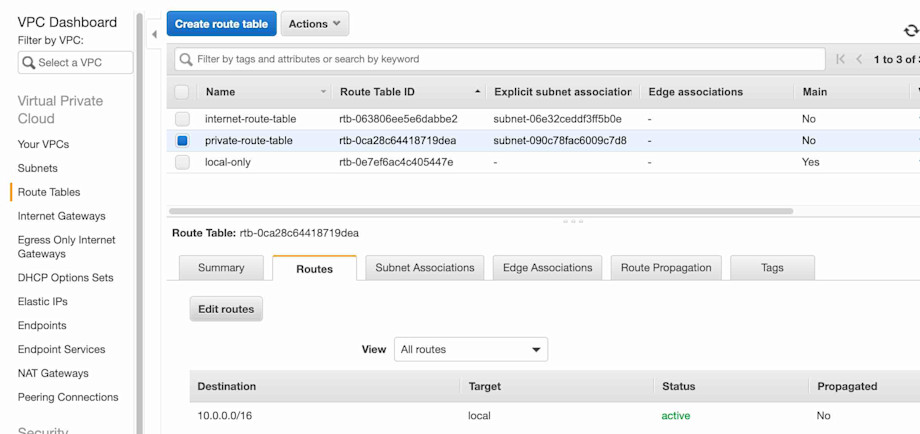Click the active status value
The image size is (920, 434).
tap(676, 416)
